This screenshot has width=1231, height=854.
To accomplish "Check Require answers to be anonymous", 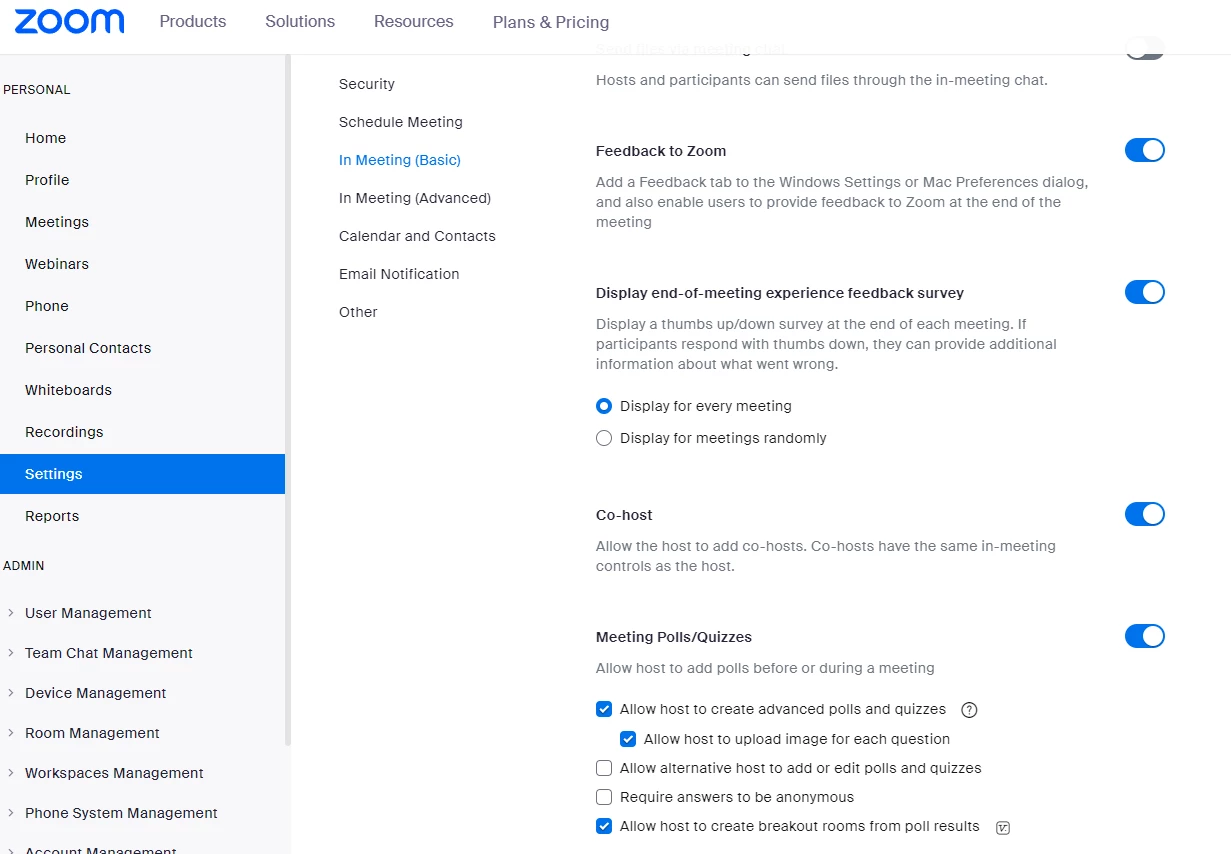I will tap(604, 797).
